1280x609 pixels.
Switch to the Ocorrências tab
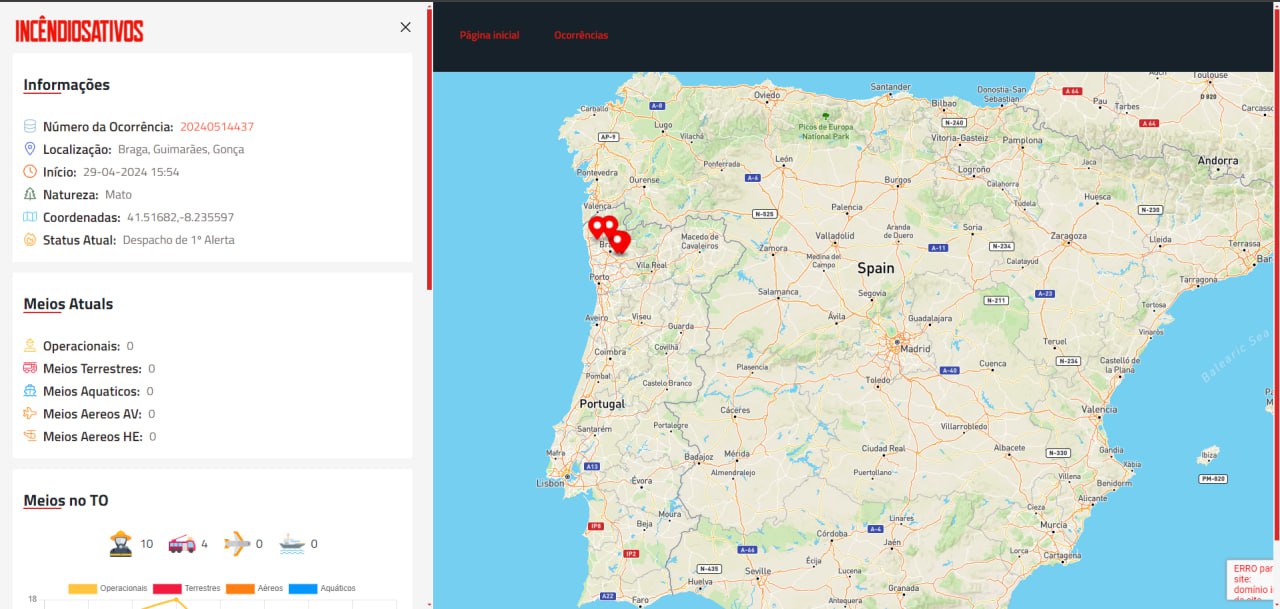582,35
